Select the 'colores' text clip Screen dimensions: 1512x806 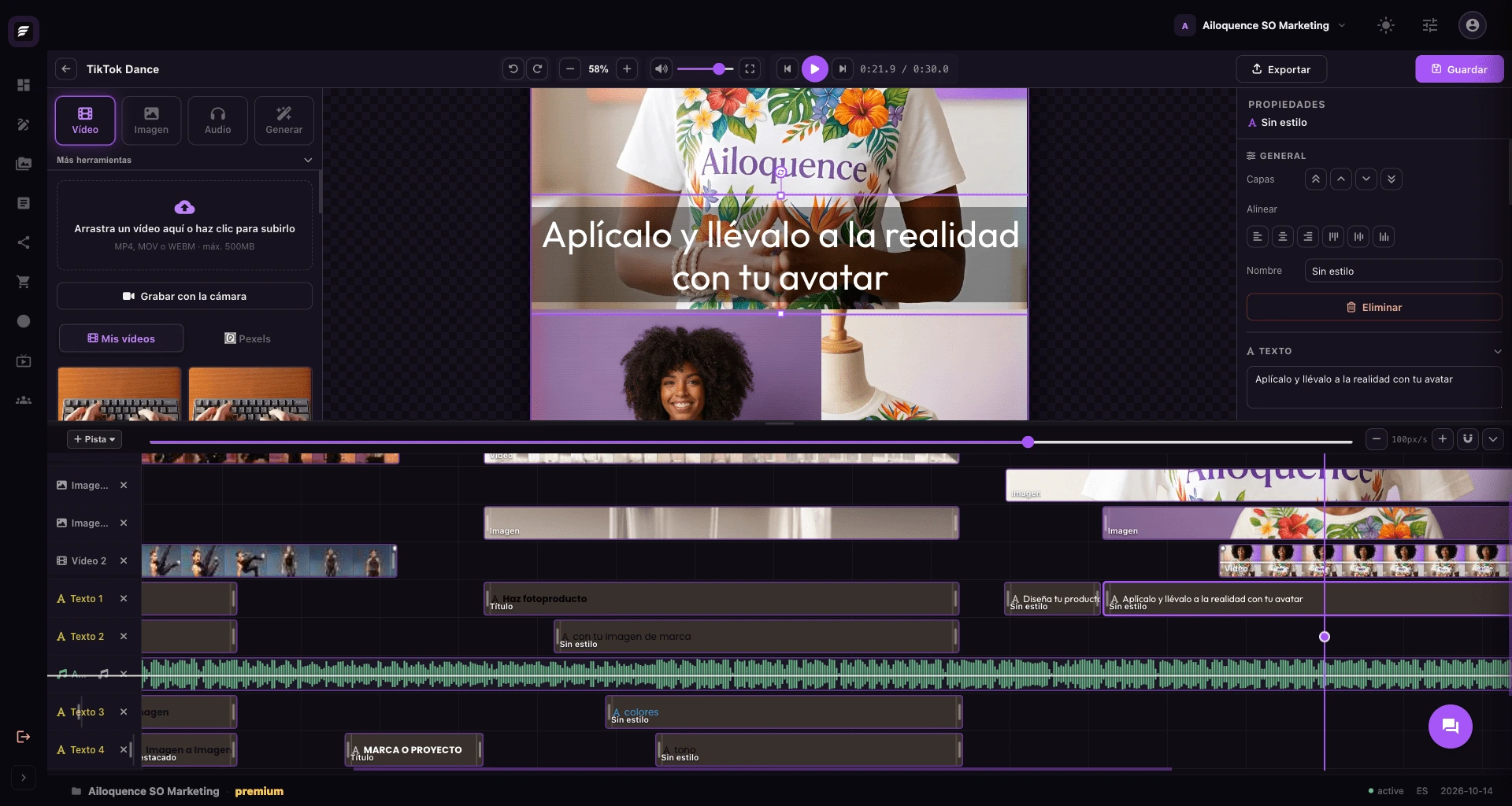[x=784, y=712]
